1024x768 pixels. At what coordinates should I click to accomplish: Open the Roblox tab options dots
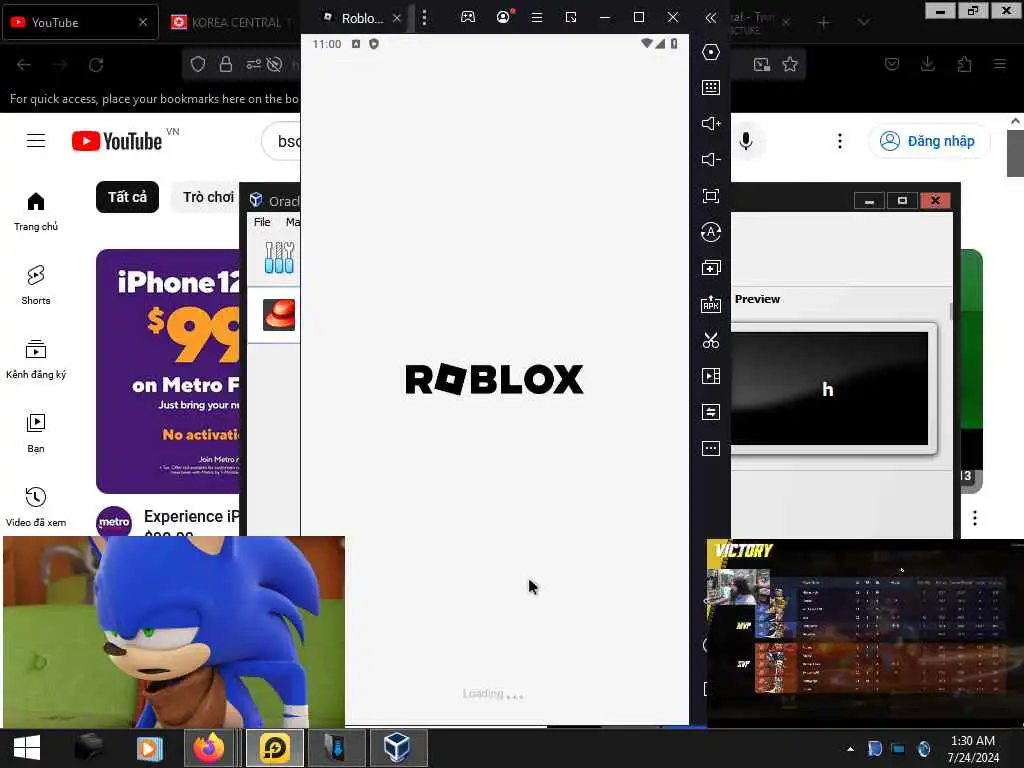(x=424, y=18)
